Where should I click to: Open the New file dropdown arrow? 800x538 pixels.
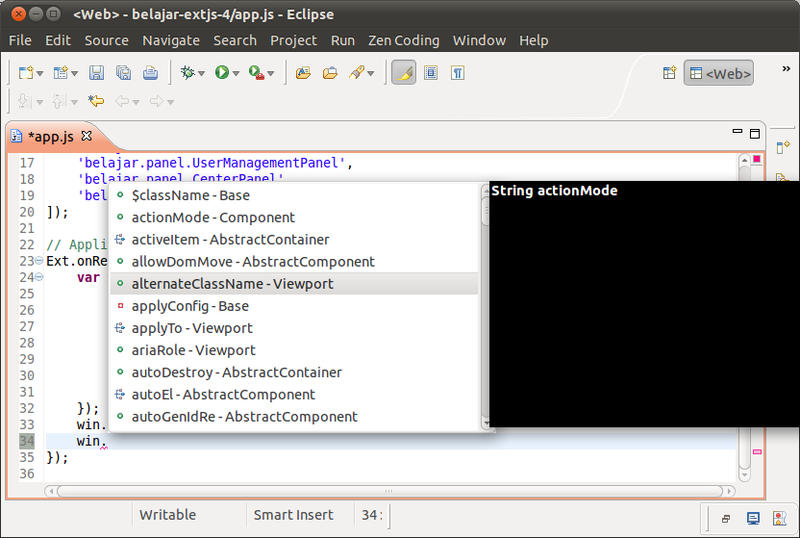pyautogui.click(x=40, y=74)
